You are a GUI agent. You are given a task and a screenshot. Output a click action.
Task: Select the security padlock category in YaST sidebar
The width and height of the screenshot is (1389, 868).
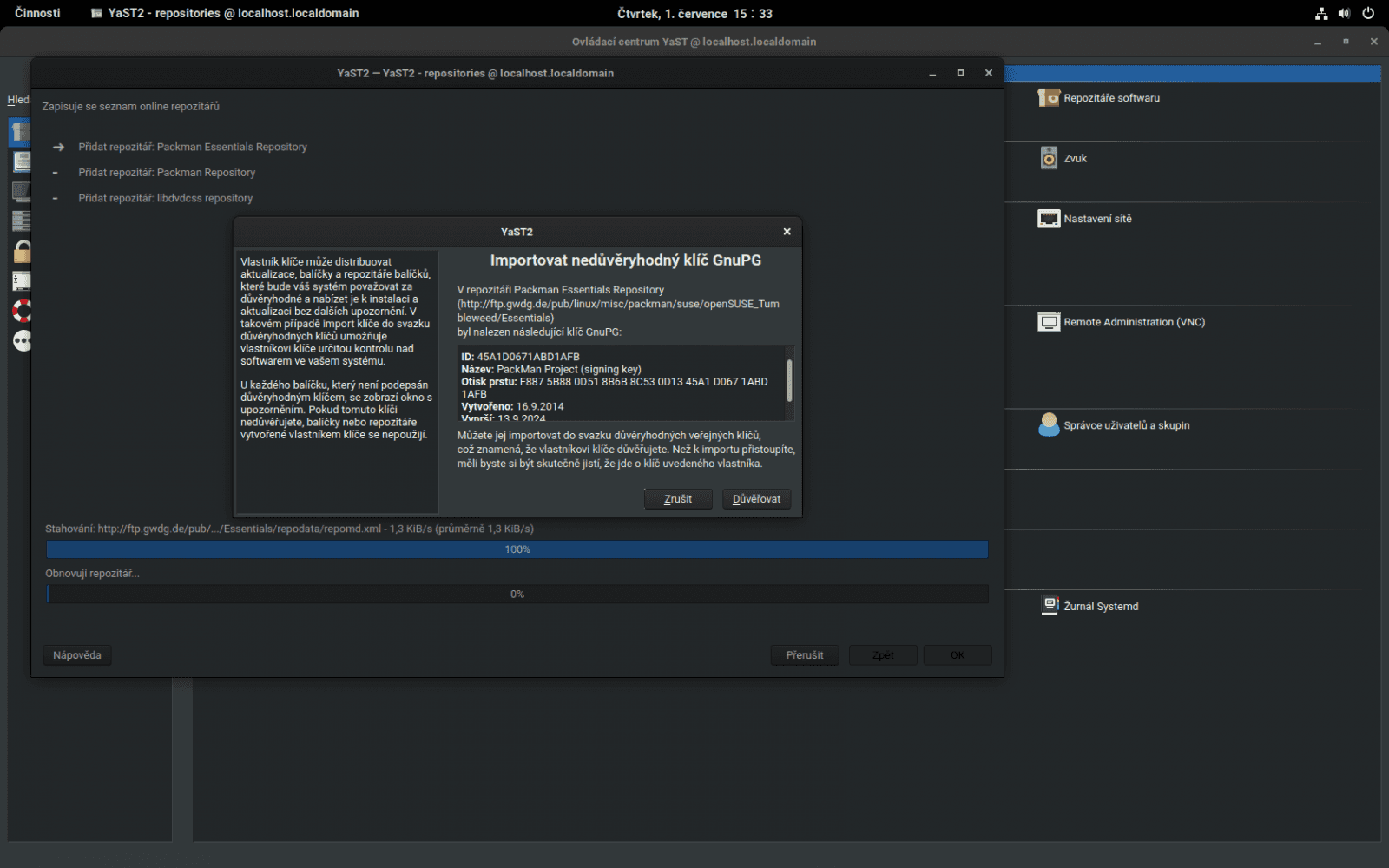point(22,250)
